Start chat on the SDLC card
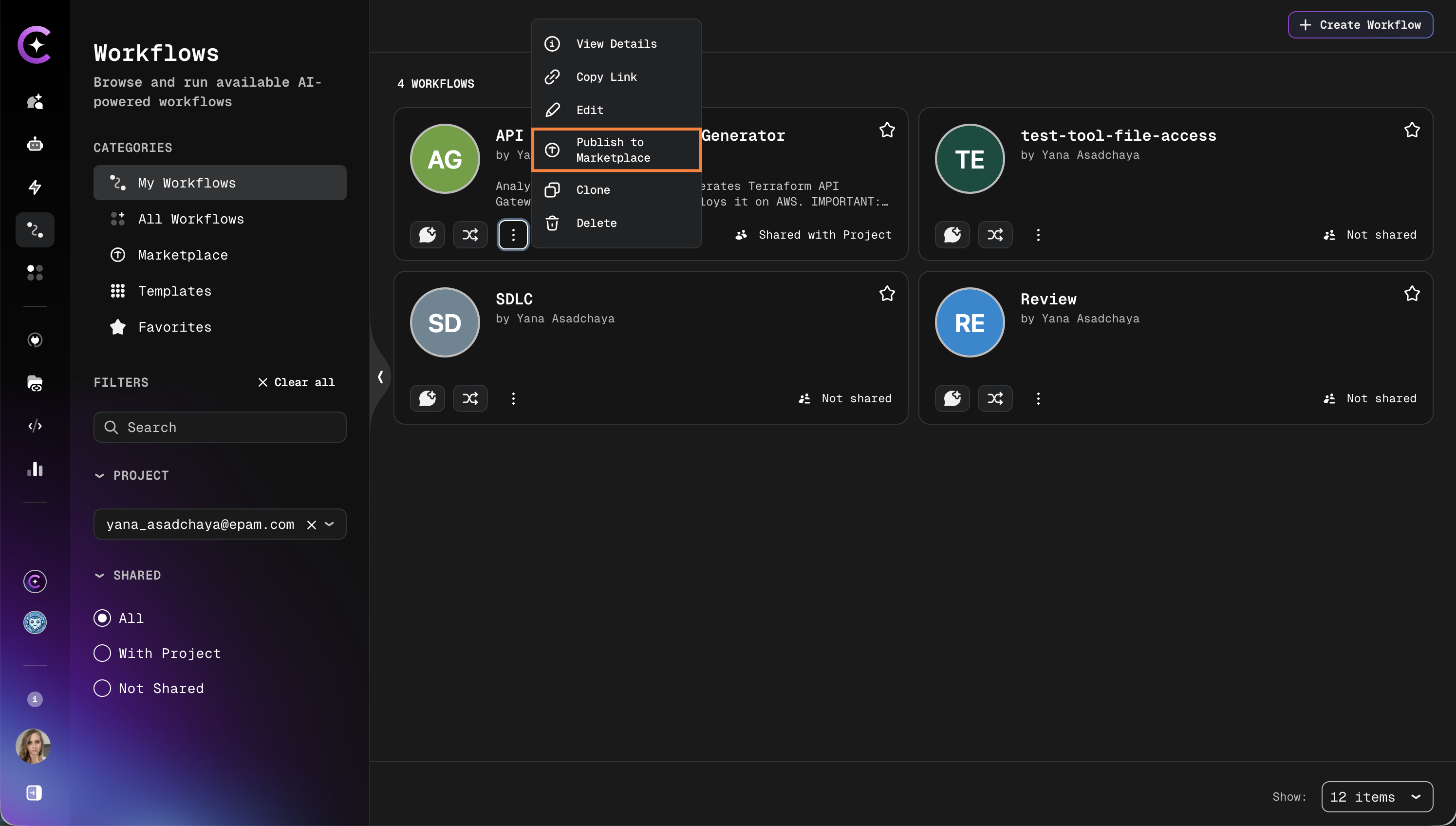 tap(427, 398)
